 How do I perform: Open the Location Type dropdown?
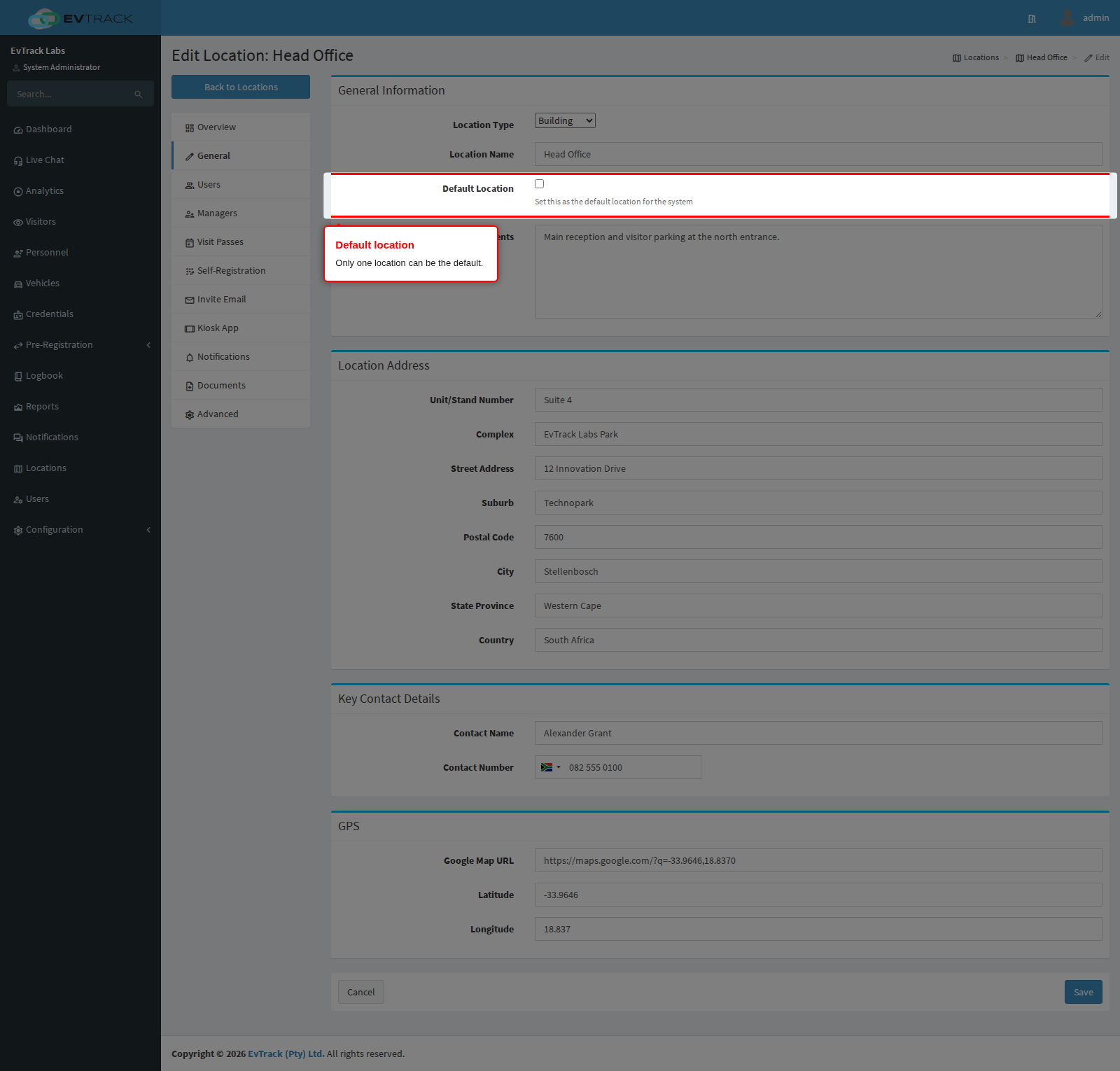(x=565, y=120)
